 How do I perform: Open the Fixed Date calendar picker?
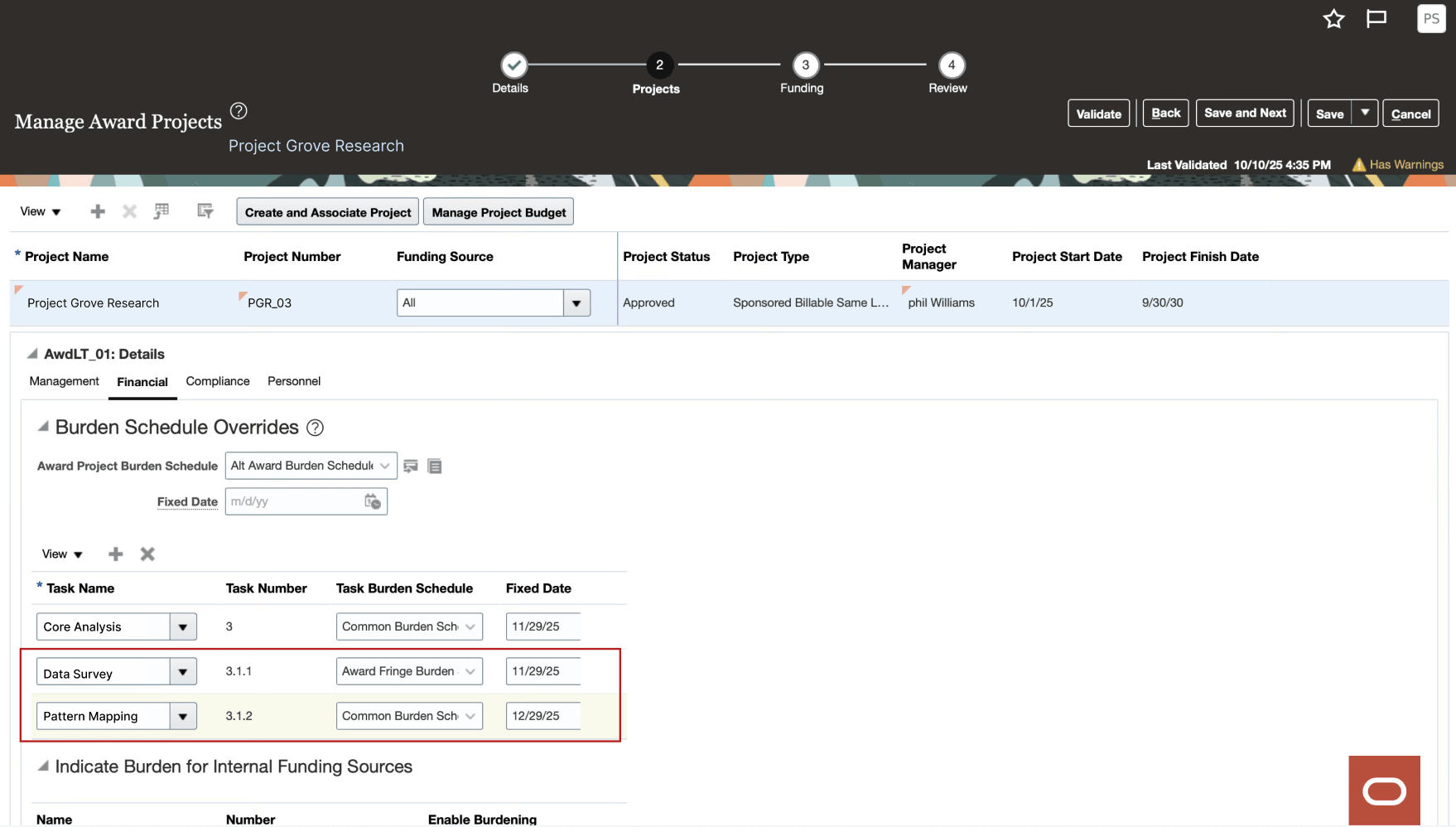[373, 501]
